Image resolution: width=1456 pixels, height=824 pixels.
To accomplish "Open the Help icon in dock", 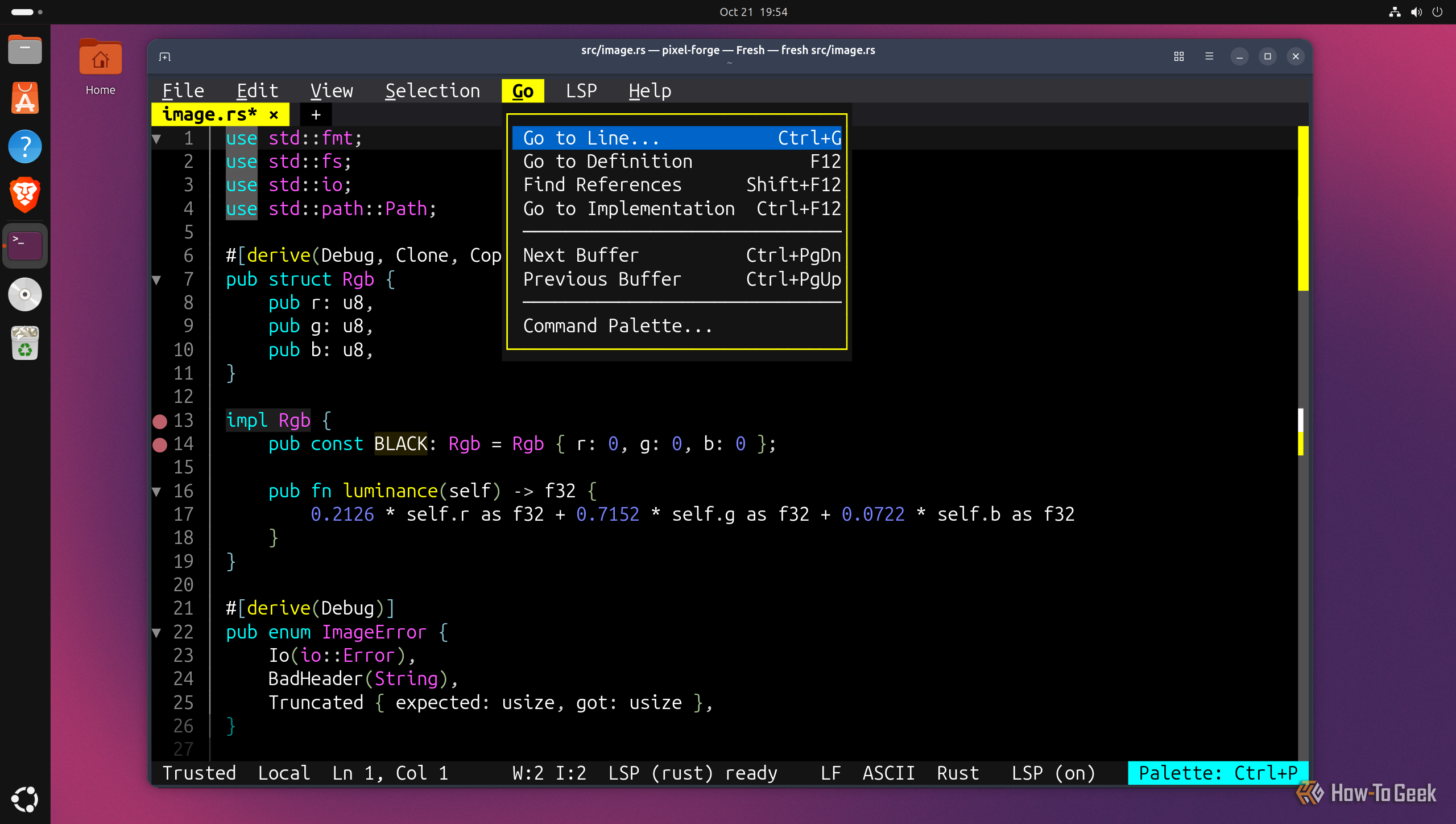I will [25, 147].
